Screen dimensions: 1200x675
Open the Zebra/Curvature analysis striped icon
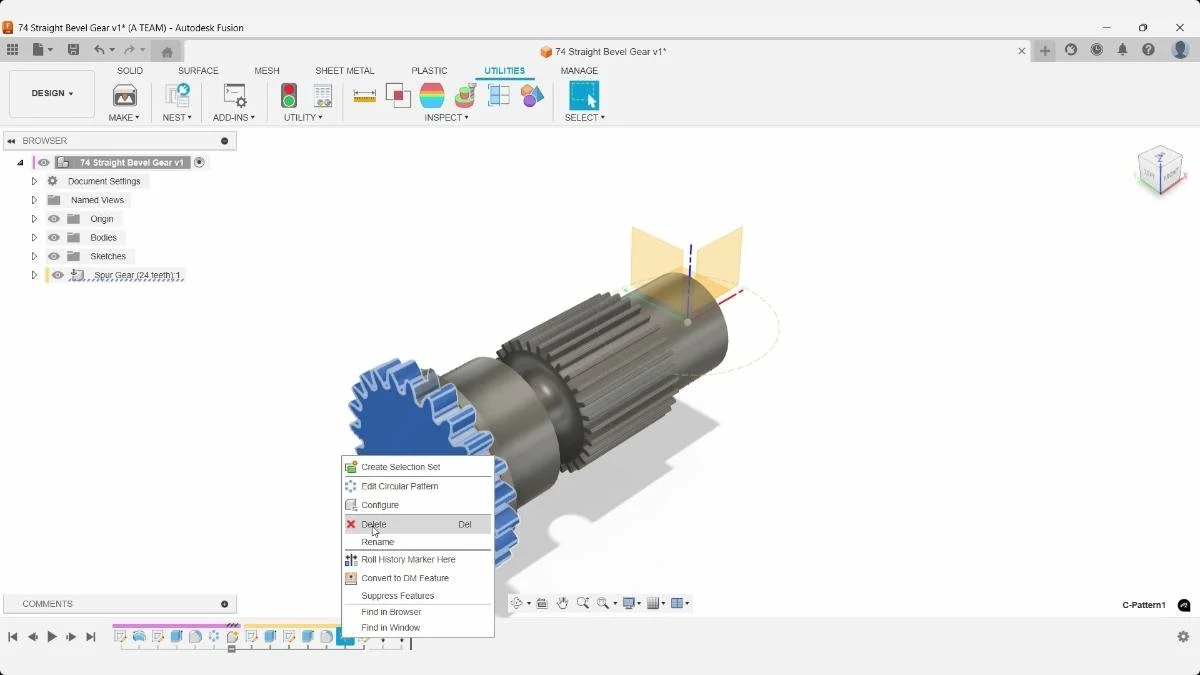tap(432, 96)
